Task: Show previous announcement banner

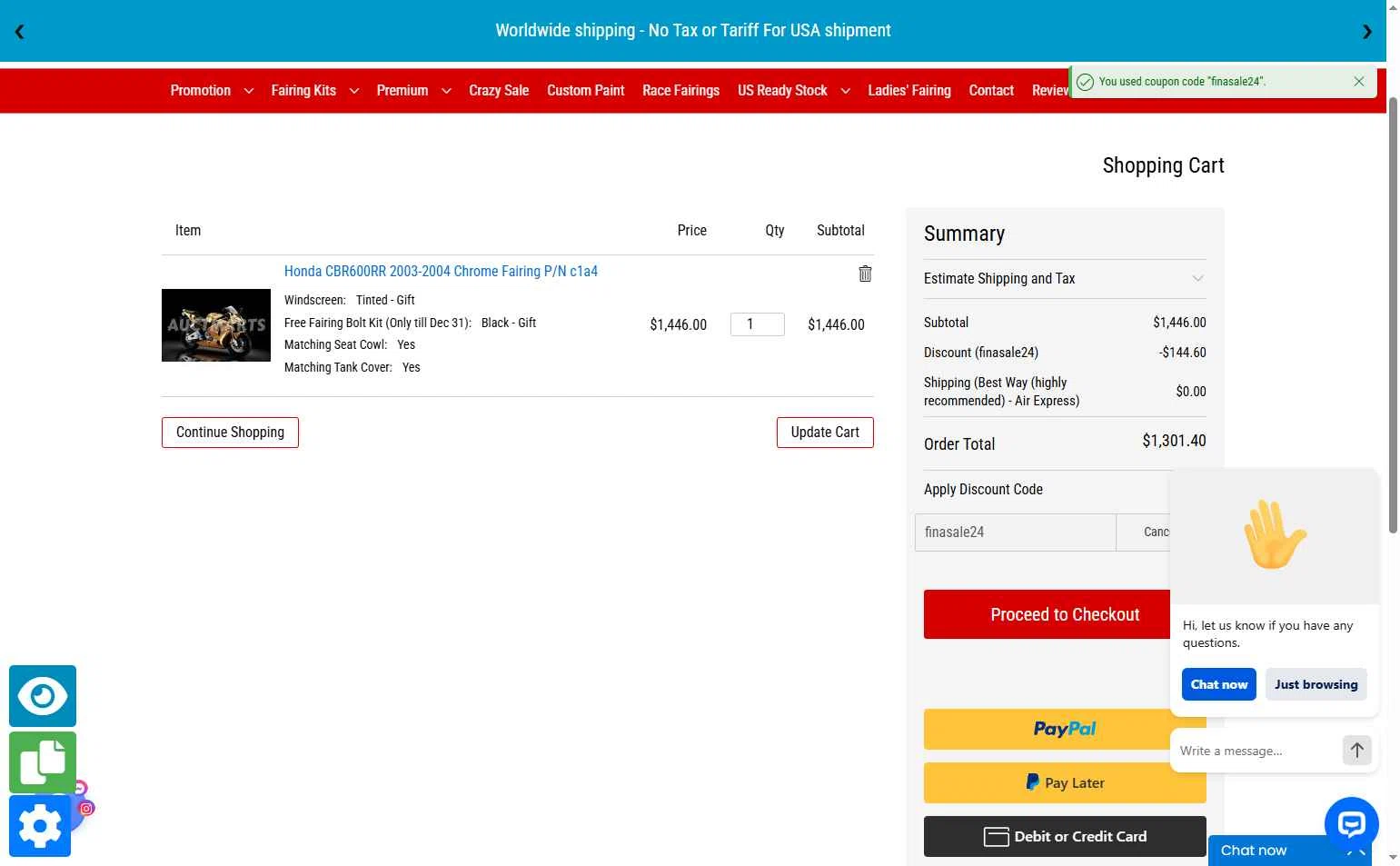Action: point(19,32)
